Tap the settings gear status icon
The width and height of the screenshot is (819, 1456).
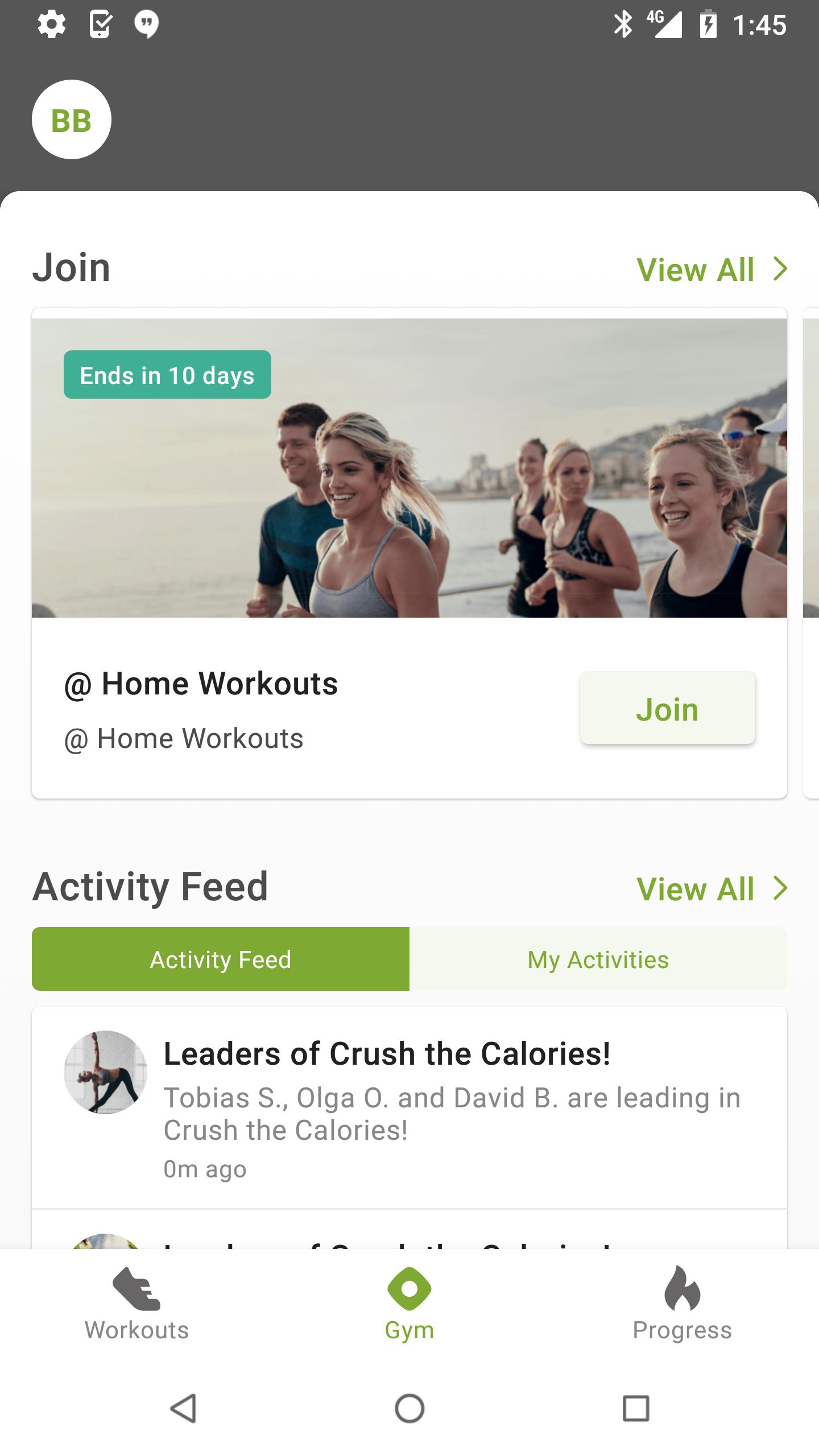click(51, 24)
